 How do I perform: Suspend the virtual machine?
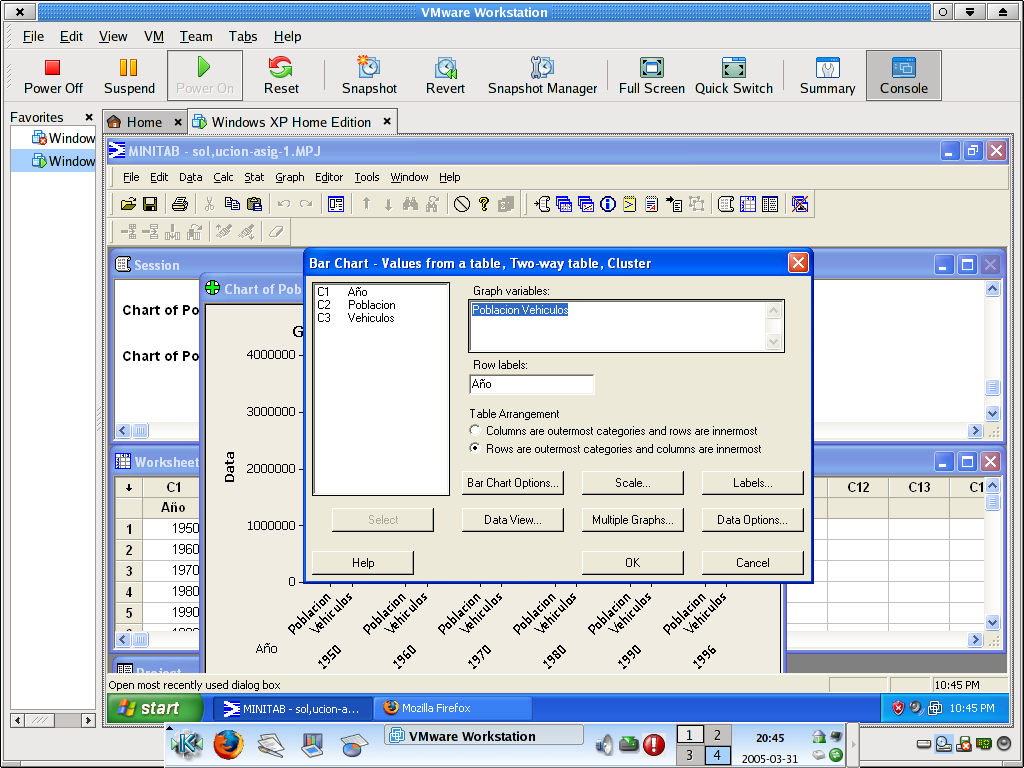129,76
